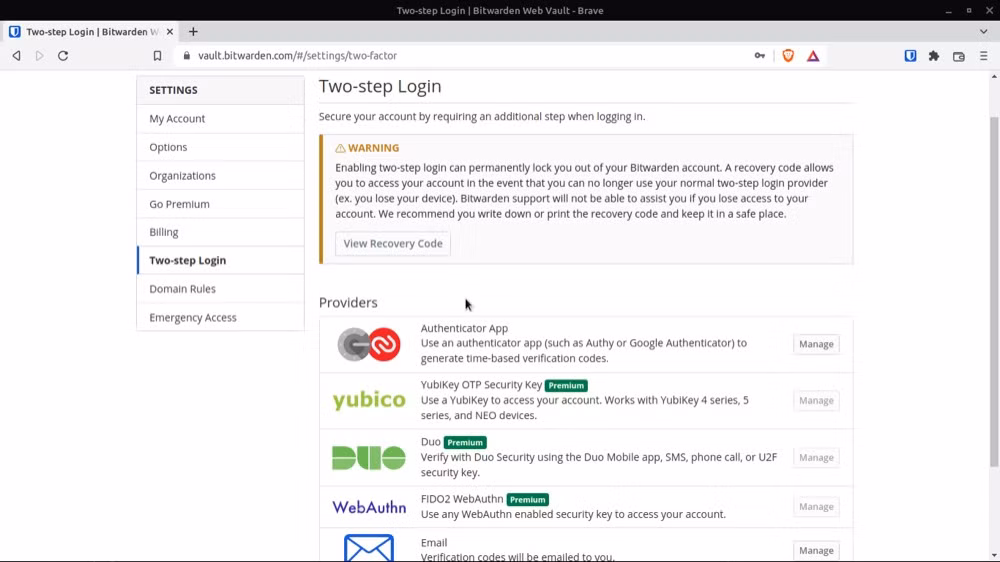Viewport: 1000px width, 562px height.
Task: Click the scrollbar up arrow
Action: [994, 77]
